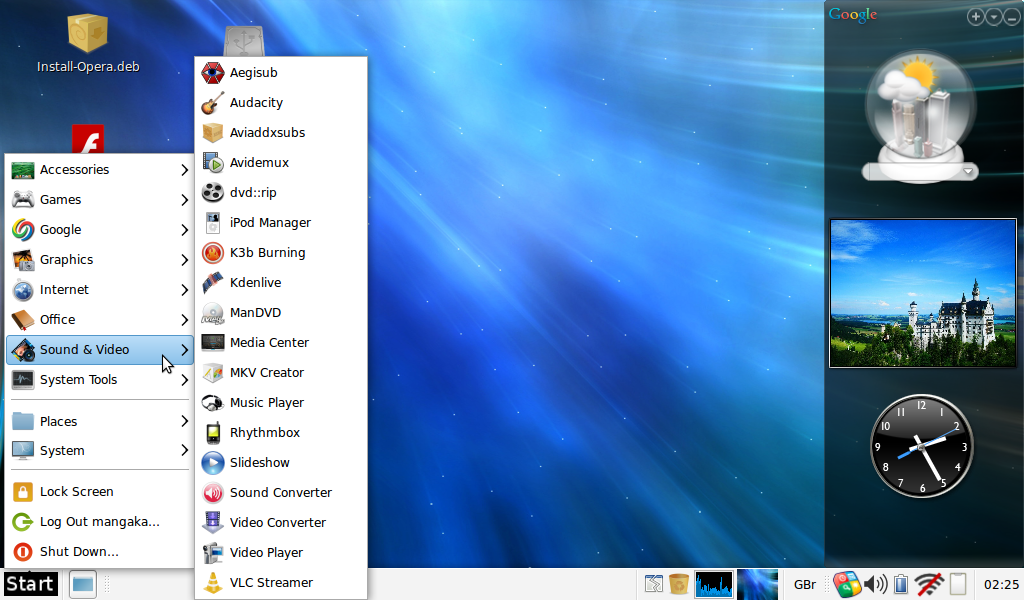Launch Video Player
Image resolution: width=1024 pixels, height=600 pixels.
tap(281, 553)
